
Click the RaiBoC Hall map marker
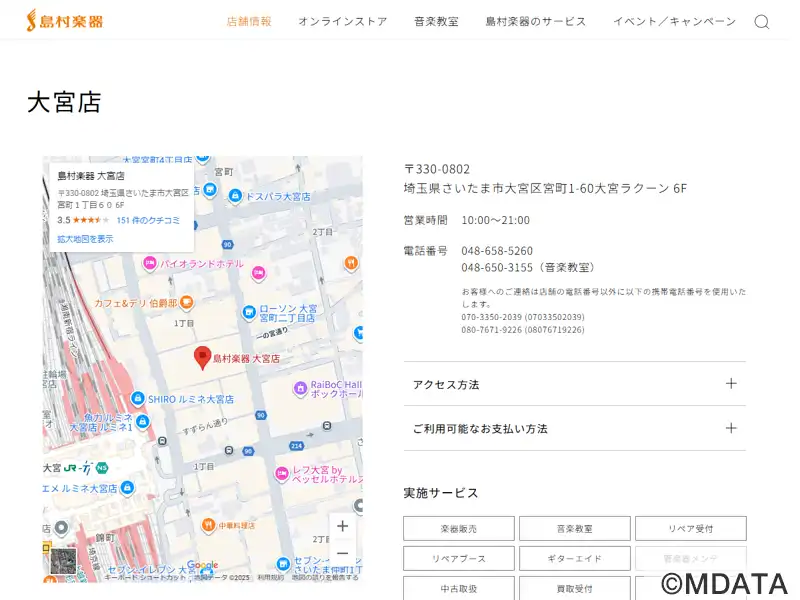pos(300,389)
